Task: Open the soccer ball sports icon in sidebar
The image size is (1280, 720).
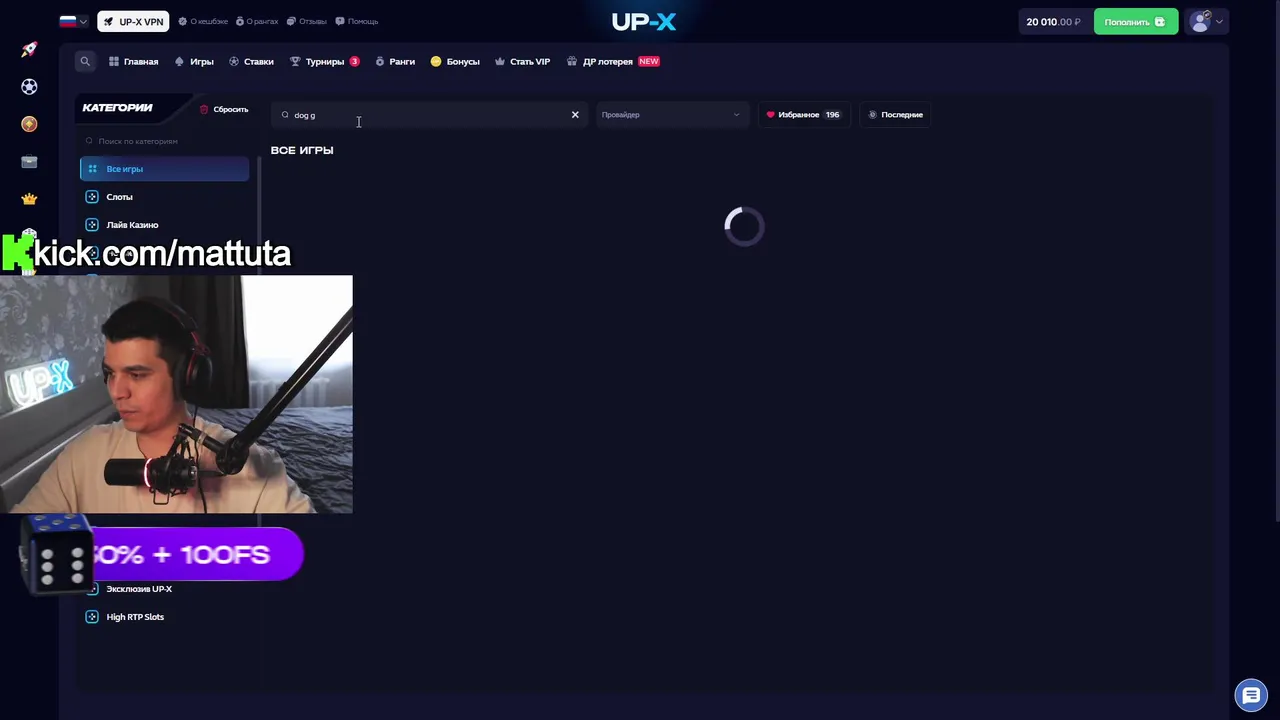Action: coord(29,87)
